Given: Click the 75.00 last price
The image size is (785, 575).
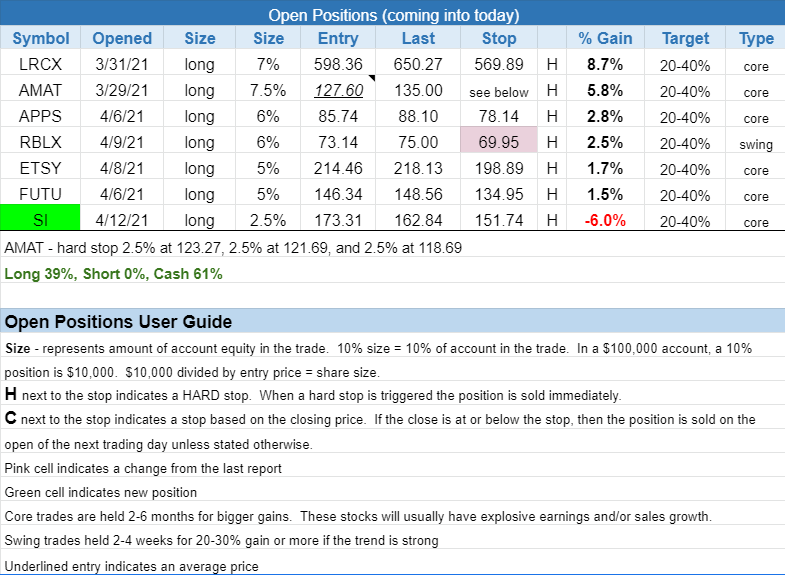Looking at the screenshot, I should coord(418,142).
